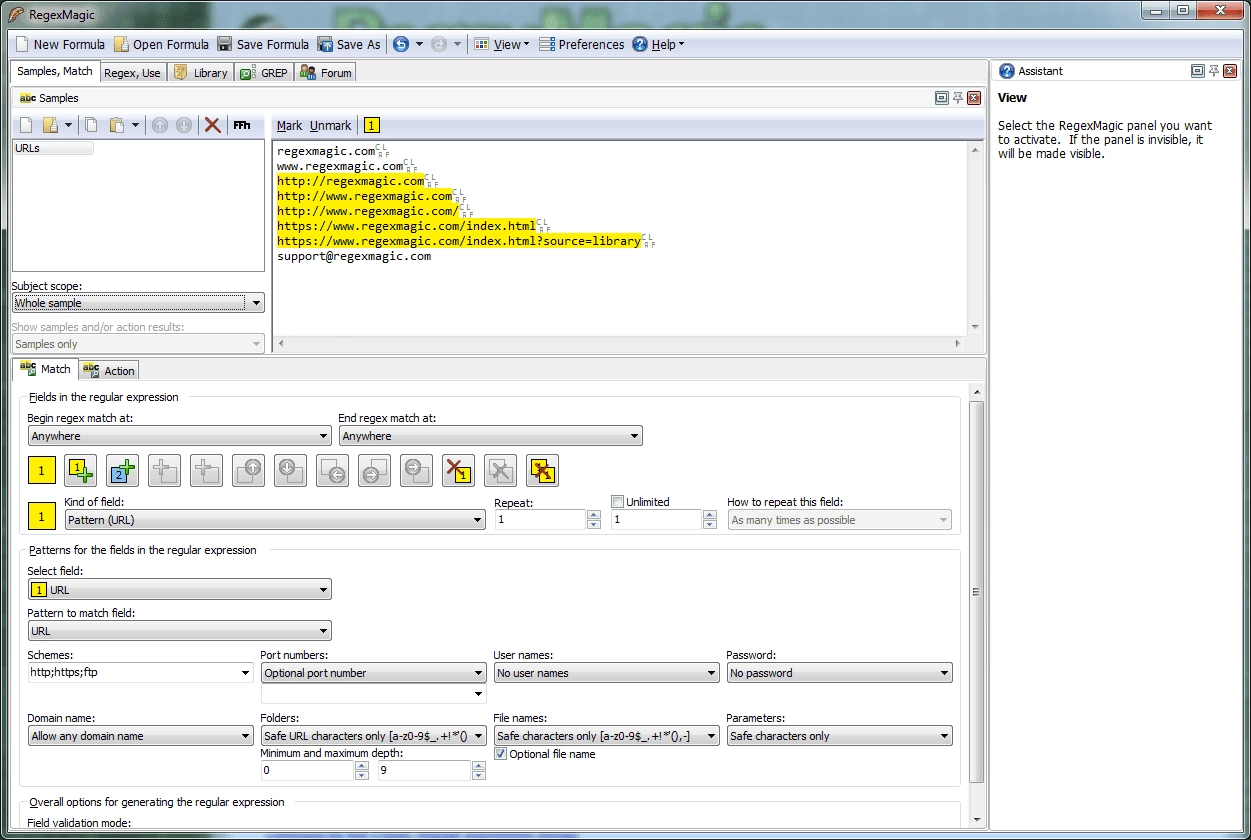This screenshot has height=840, width=1251.
Task: Click the paste sample clipboard icon
Action: pos(117,125)
